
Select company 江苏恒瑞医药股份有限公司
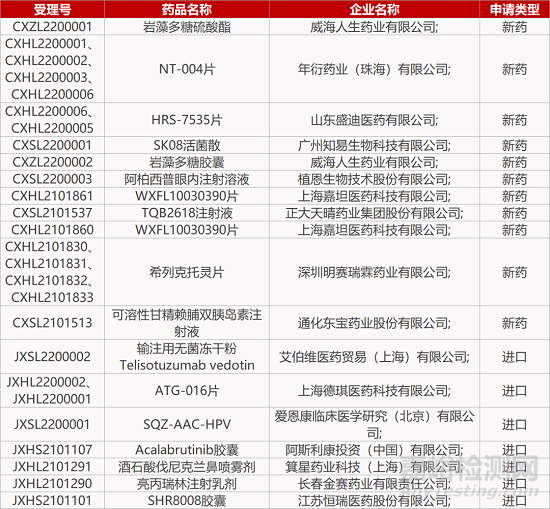click(374, 500)
